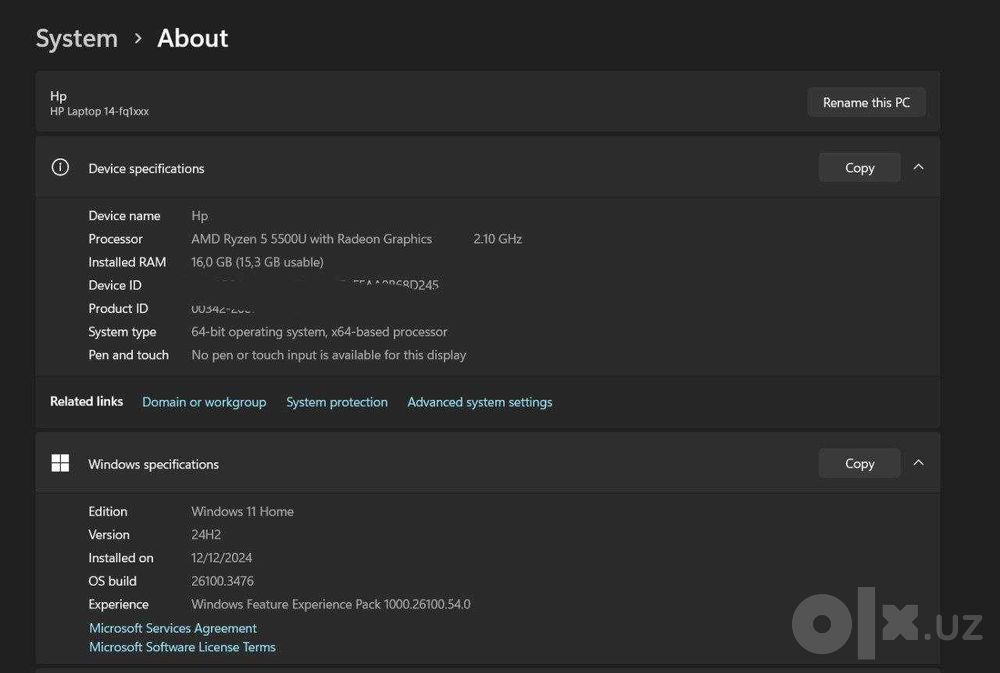Click the Device name label
Viewport: 1000px width, 673px height.
124,216
